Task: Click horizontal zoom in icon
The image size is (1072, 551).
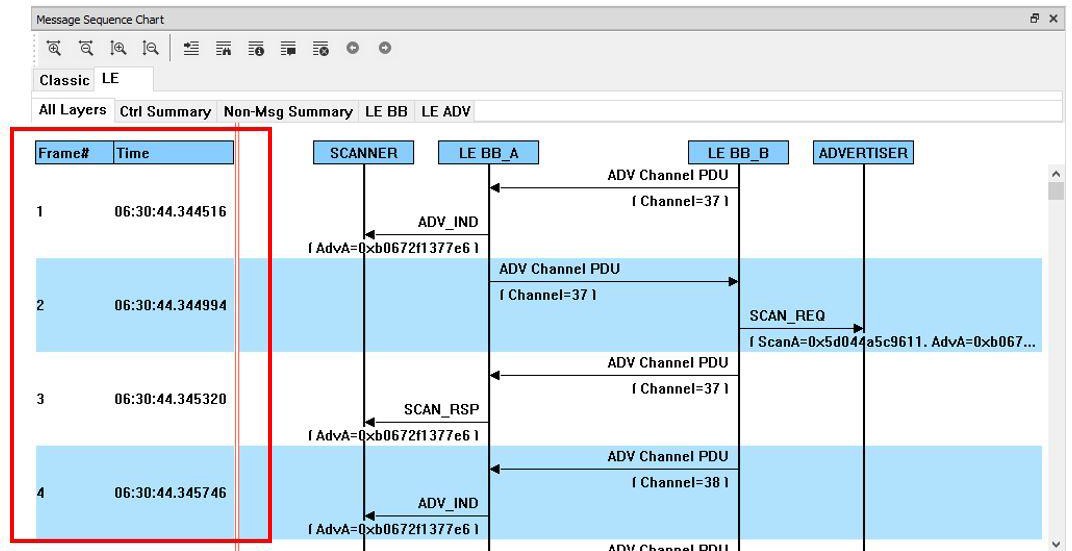Action: [x=54, y=48]
